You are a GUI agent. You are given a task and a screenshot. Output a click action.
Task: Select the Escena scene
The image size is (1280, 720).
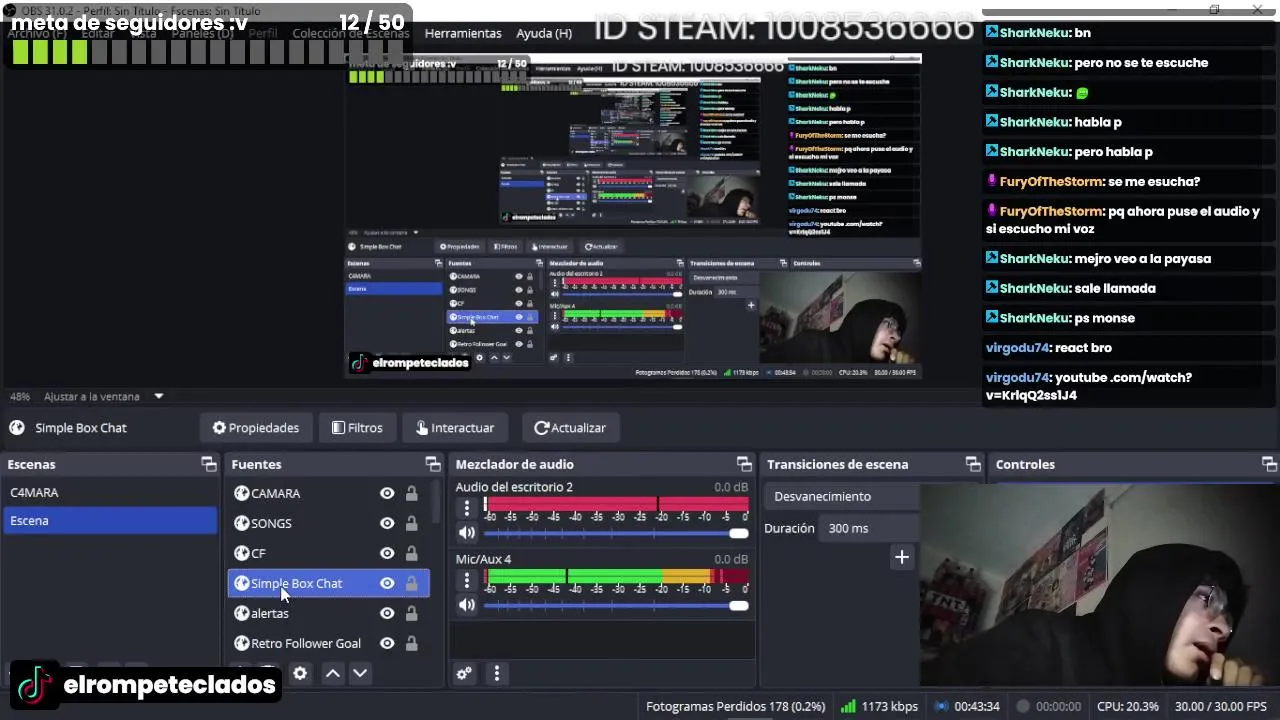pyautogui.click(x=110, y=520)
